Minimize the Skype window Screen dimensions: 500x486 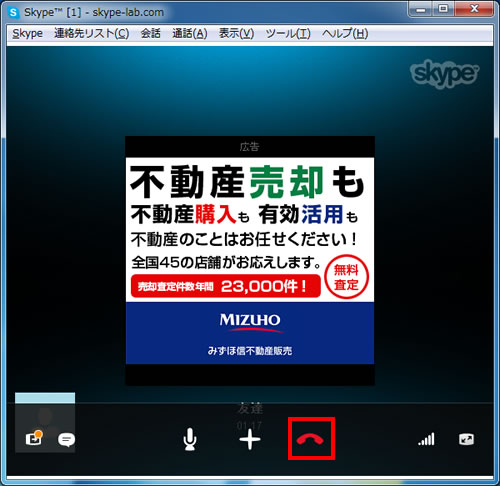click(x=421, y=9)
